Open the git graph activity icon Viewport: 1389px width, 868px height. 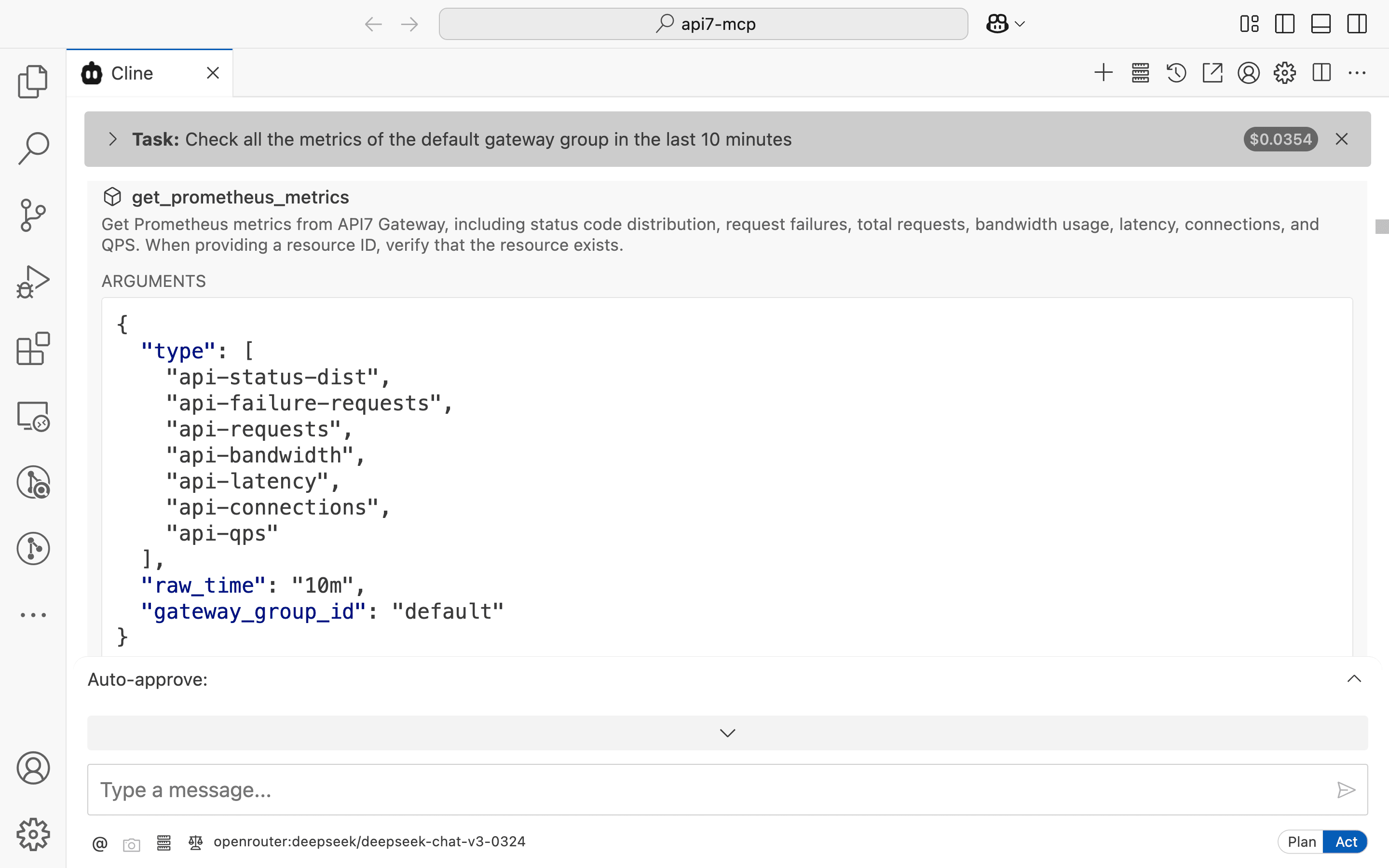[33, 548]
